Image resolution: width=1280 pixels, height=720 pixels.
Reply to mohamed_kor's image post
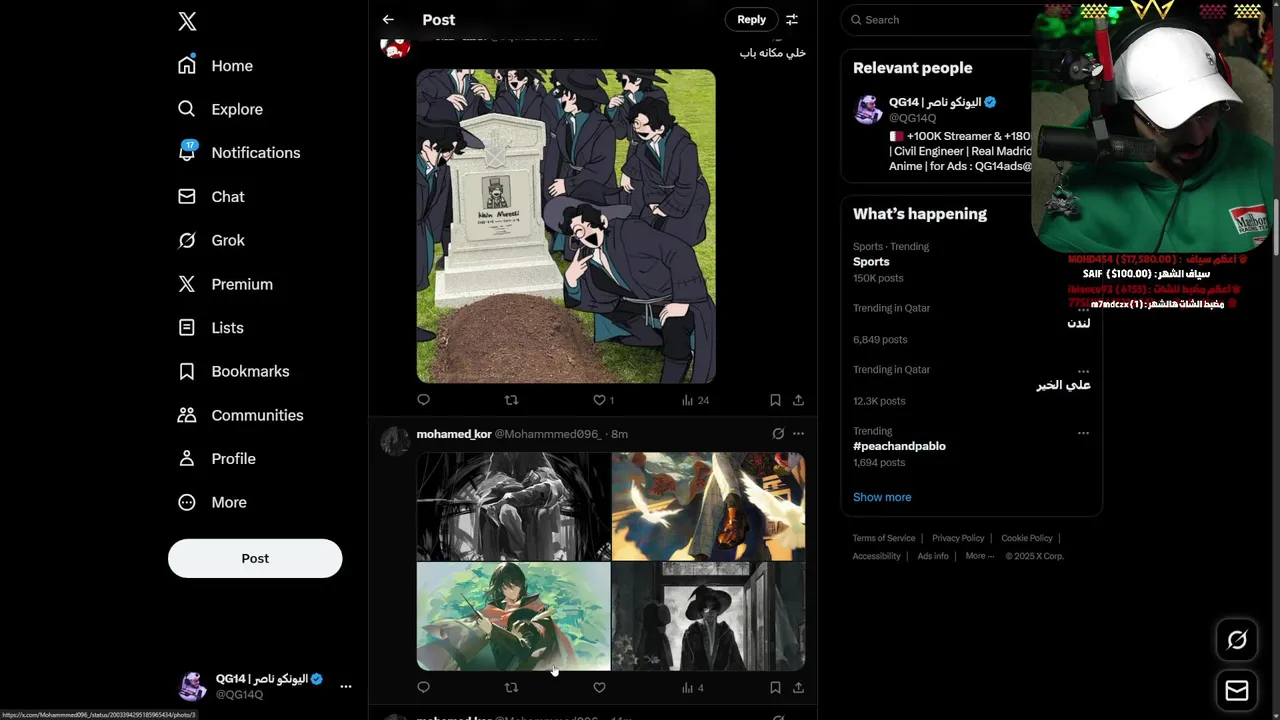[x=424, y=688]
